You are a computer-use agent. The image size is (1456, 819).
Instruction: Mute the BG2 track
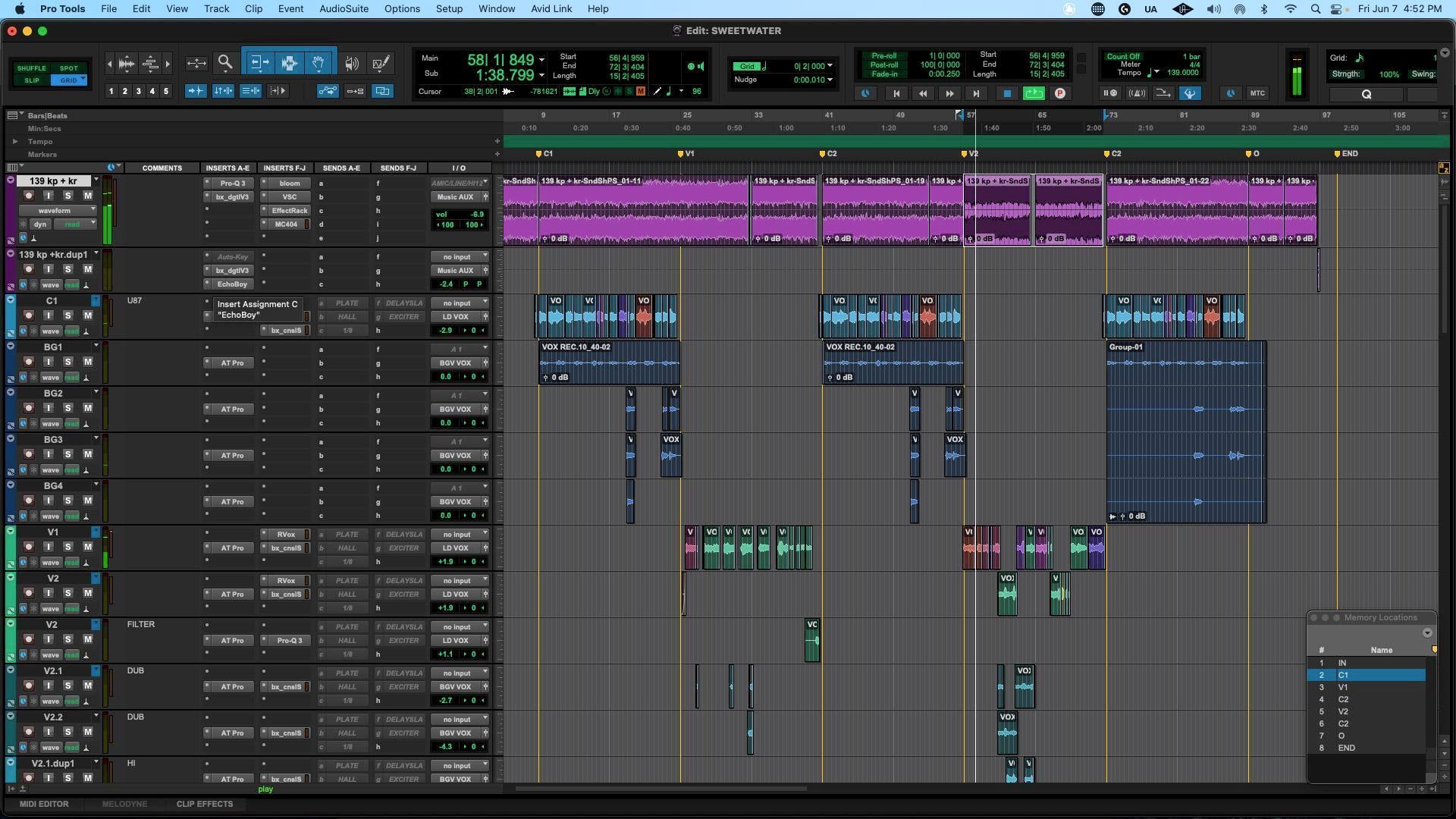point(88,408)
